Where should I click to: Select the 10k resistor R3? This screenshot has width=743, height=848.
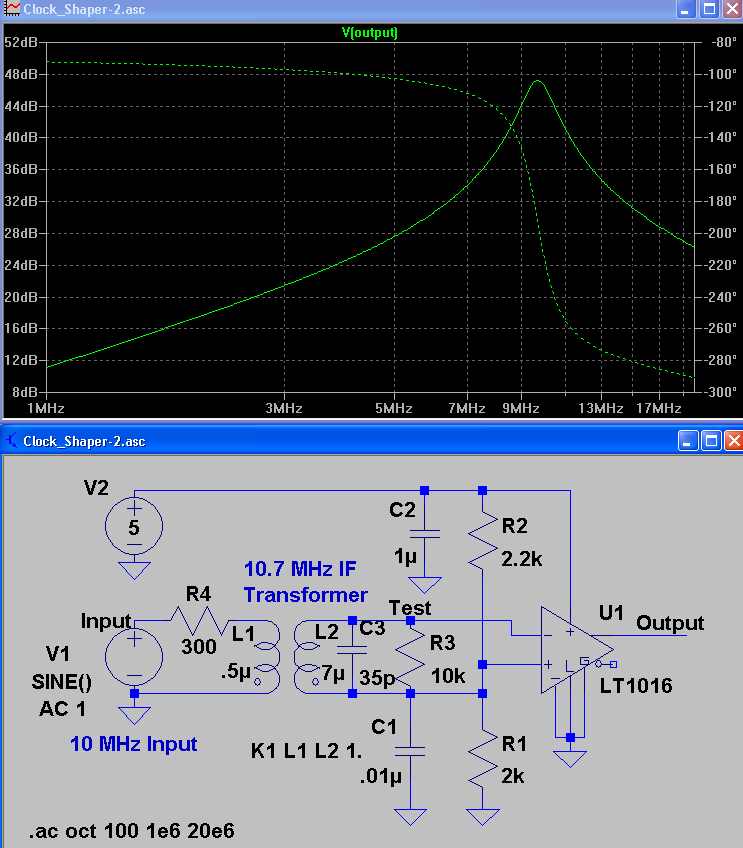tap(411, 656)
